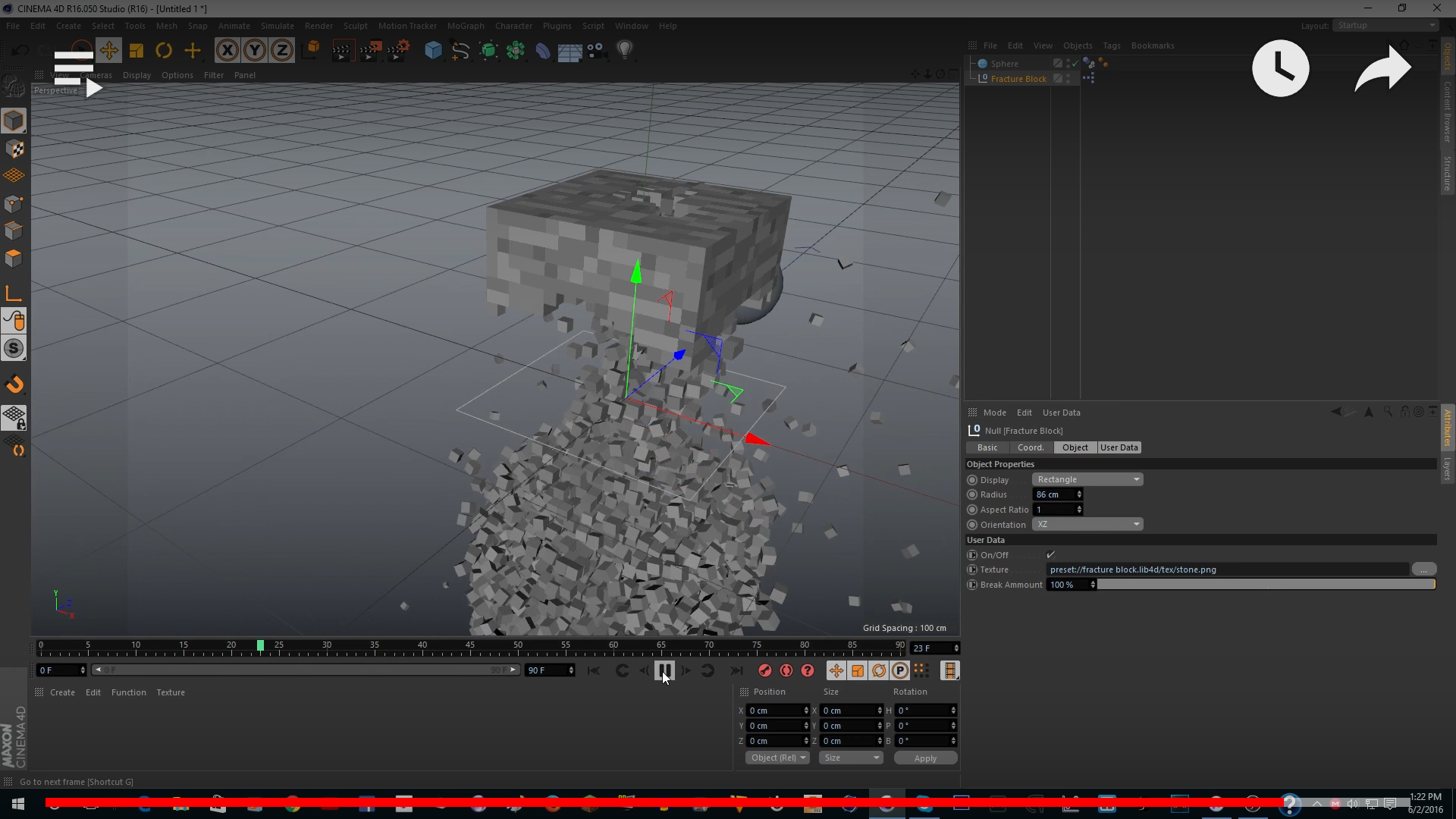Select Texture mode in left toolbar
Viewport: 1456px width, 819px height.
point(14,149)
